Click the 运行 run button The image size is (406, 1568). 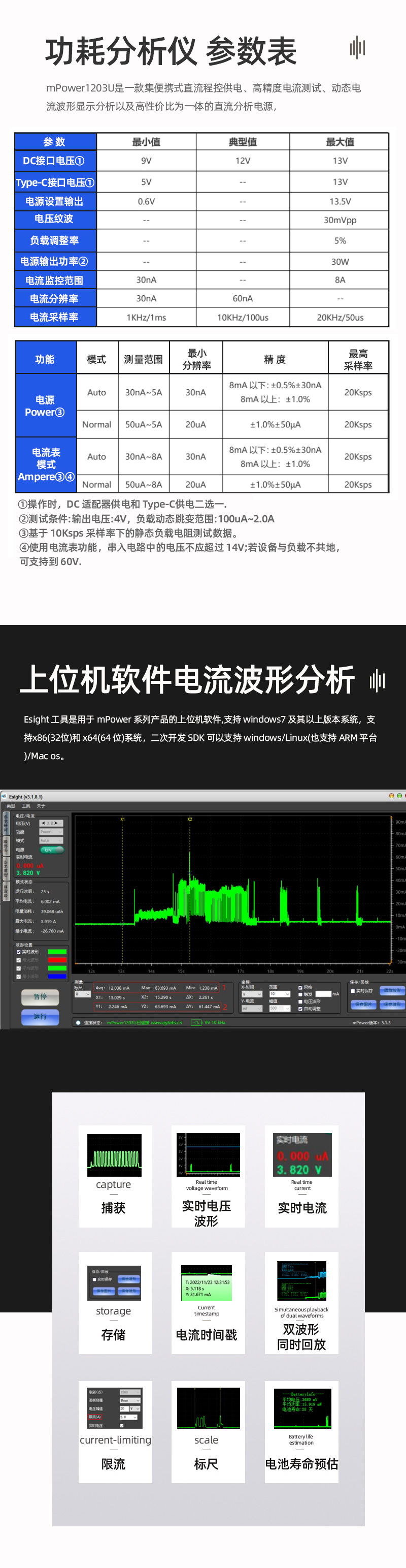[x=40, y=1017]
